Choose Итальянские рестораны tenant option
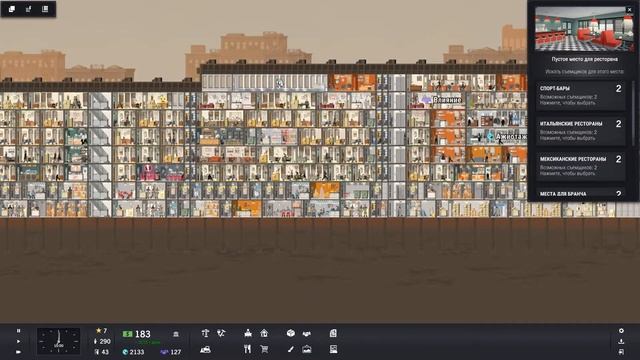 pos(581,131)
